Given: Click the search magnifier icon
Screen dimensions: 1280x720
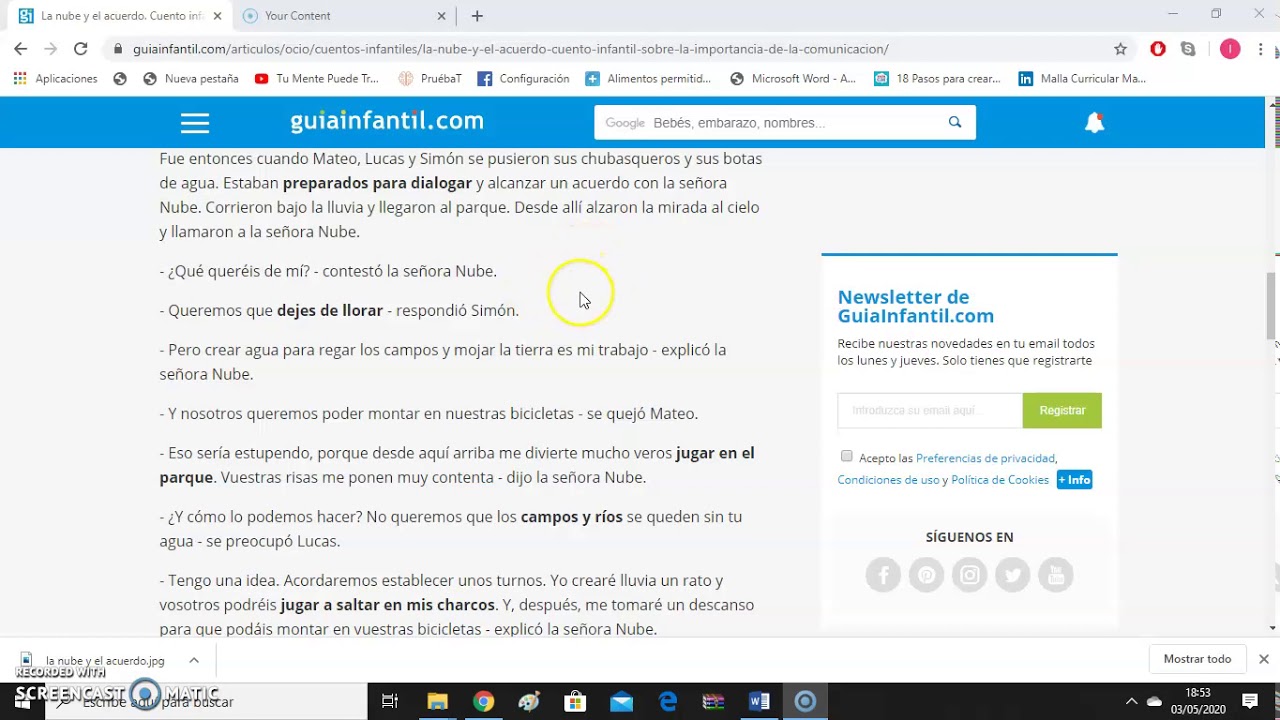Looking at the screenshot, I should click(x=955, y=122).
